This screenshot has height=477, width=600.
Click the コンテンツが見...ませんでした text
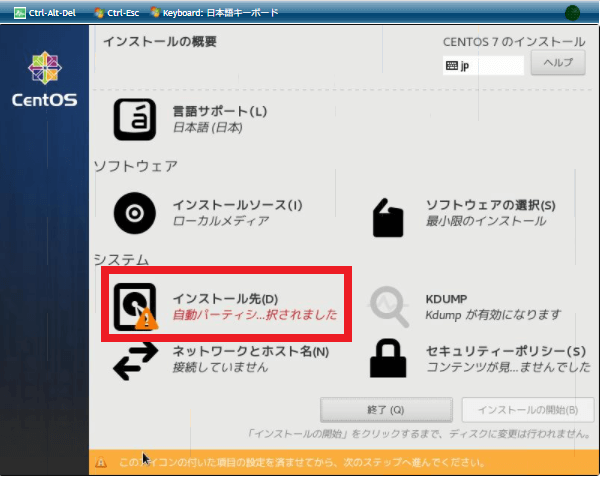pyautogui.click(x=508, y=367)
